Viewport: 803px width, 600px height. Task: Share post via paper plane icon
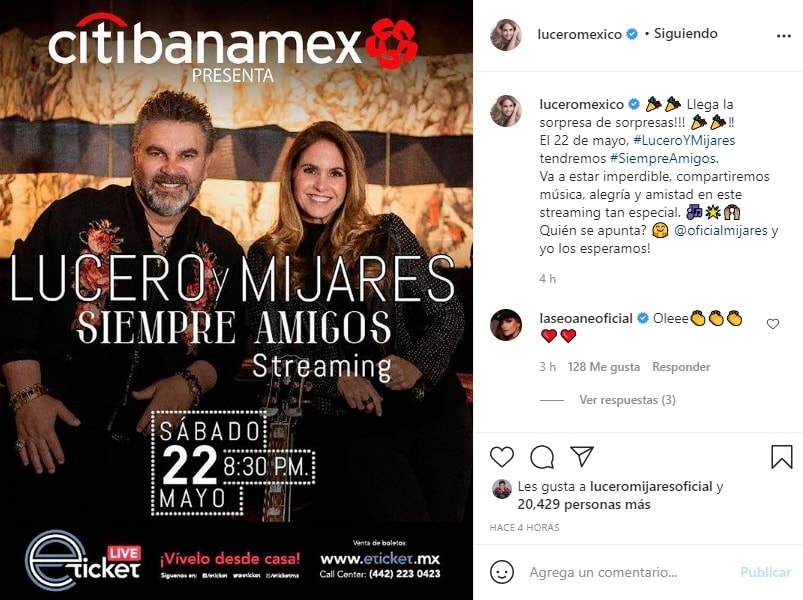pos(582,456)
